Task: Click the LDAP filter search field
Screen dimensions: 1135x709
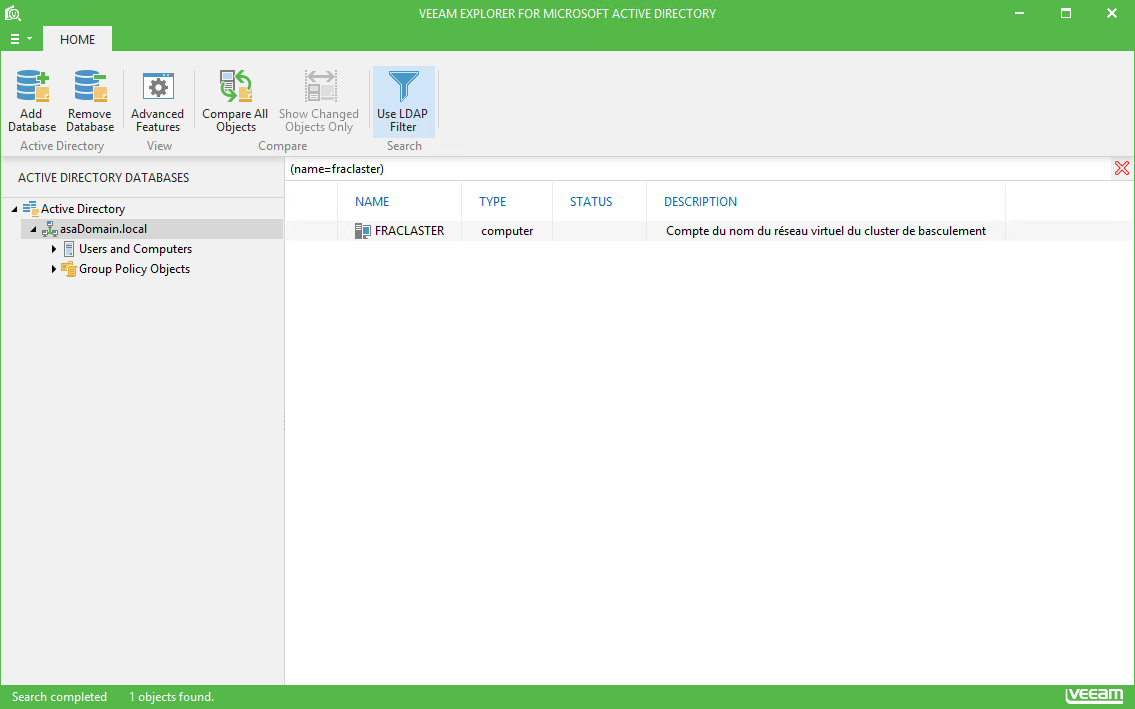Action: [x=699, y=169]
